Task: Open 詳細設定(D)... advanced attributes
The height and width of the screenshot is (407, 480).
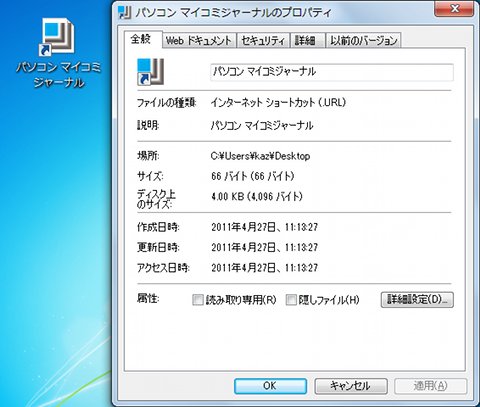Action: coord(417,300)
